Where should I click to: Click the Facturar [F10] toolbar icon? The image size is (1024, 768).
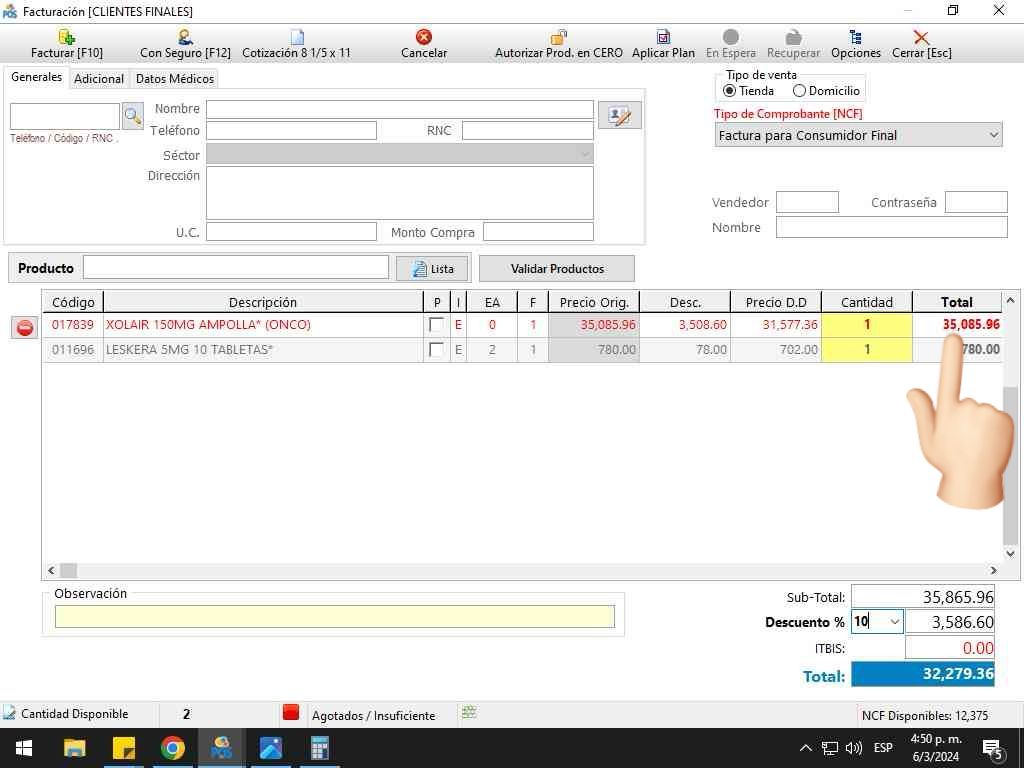point(67,38)
